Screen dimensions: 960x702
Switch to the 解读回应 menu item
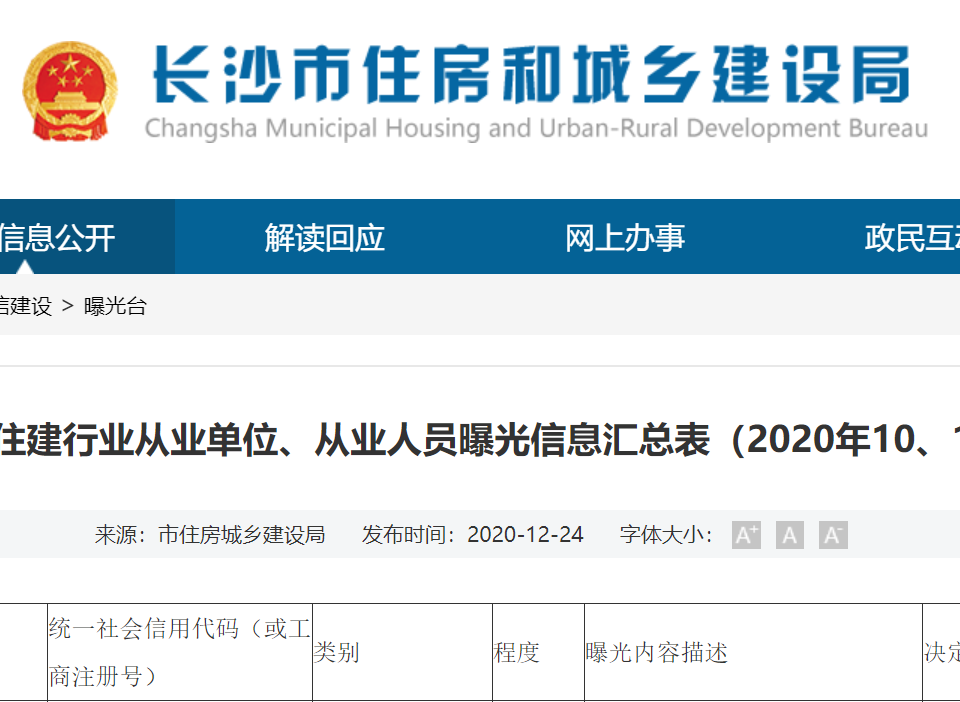325,238
